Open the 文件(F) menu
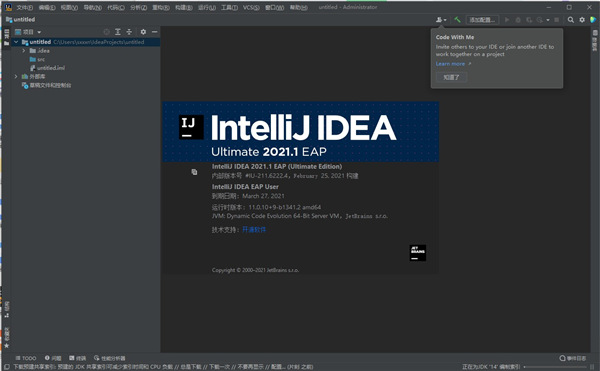The height and width of the screenshot is (371, 600). [x=24, y=7]
